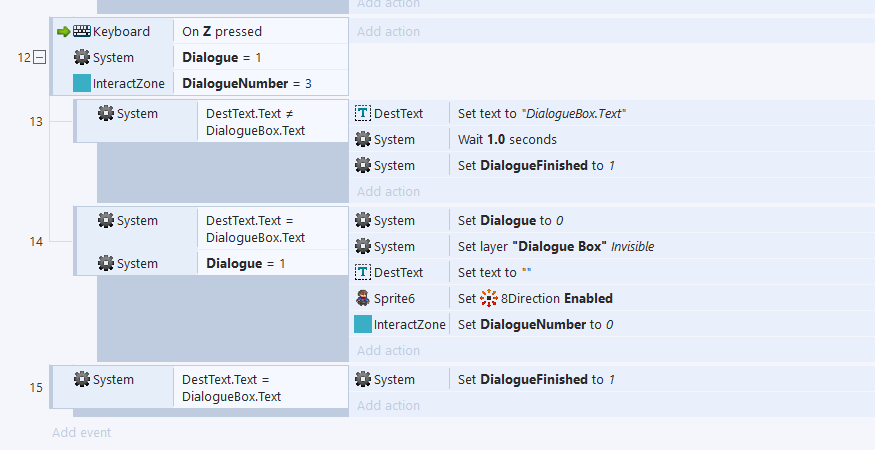875x450 pixels.
Task: Click the Keyboard icon in event 12
Action: click(82, 31)
